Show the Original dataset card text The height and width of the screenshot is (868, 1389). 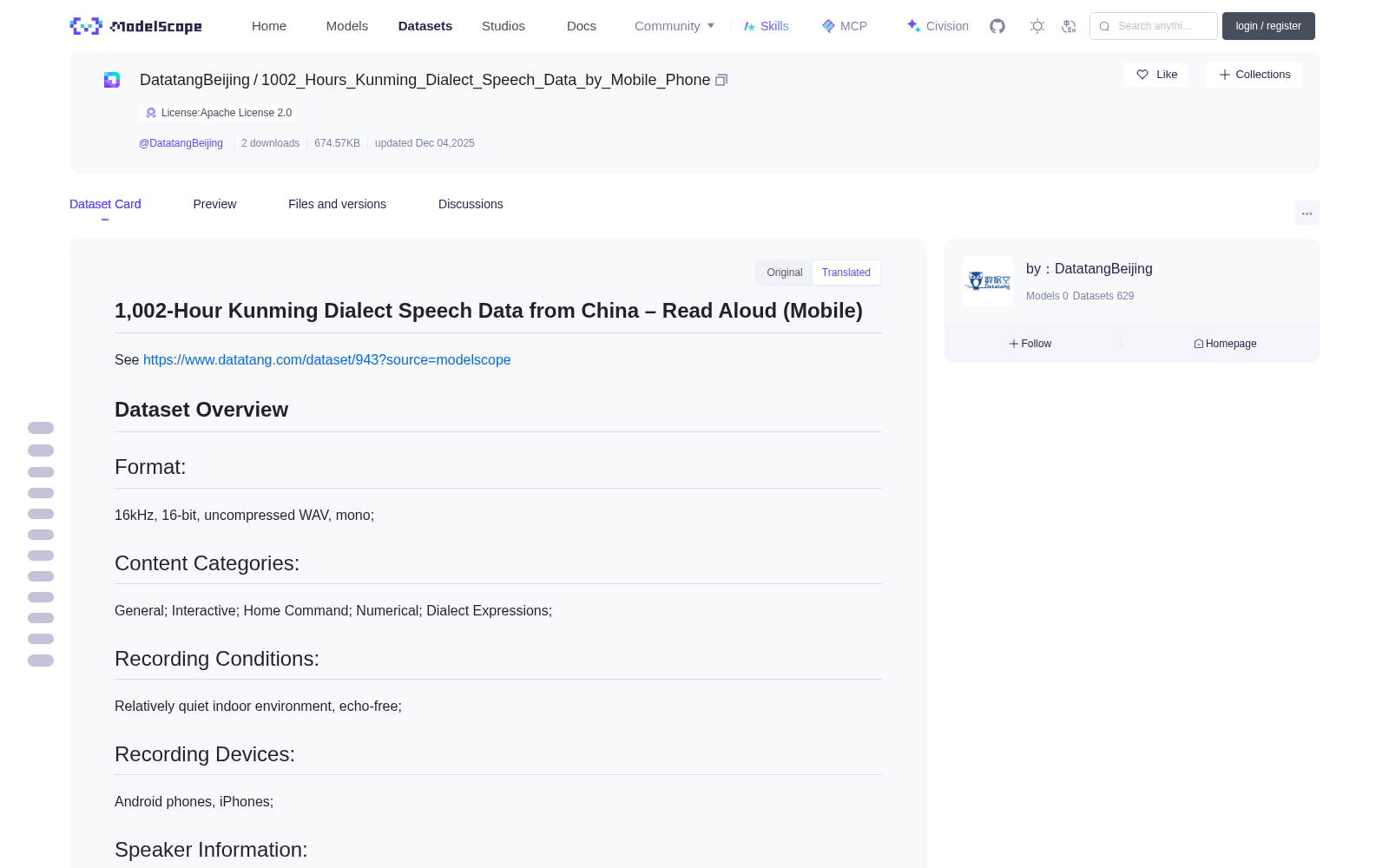[785, 273]
